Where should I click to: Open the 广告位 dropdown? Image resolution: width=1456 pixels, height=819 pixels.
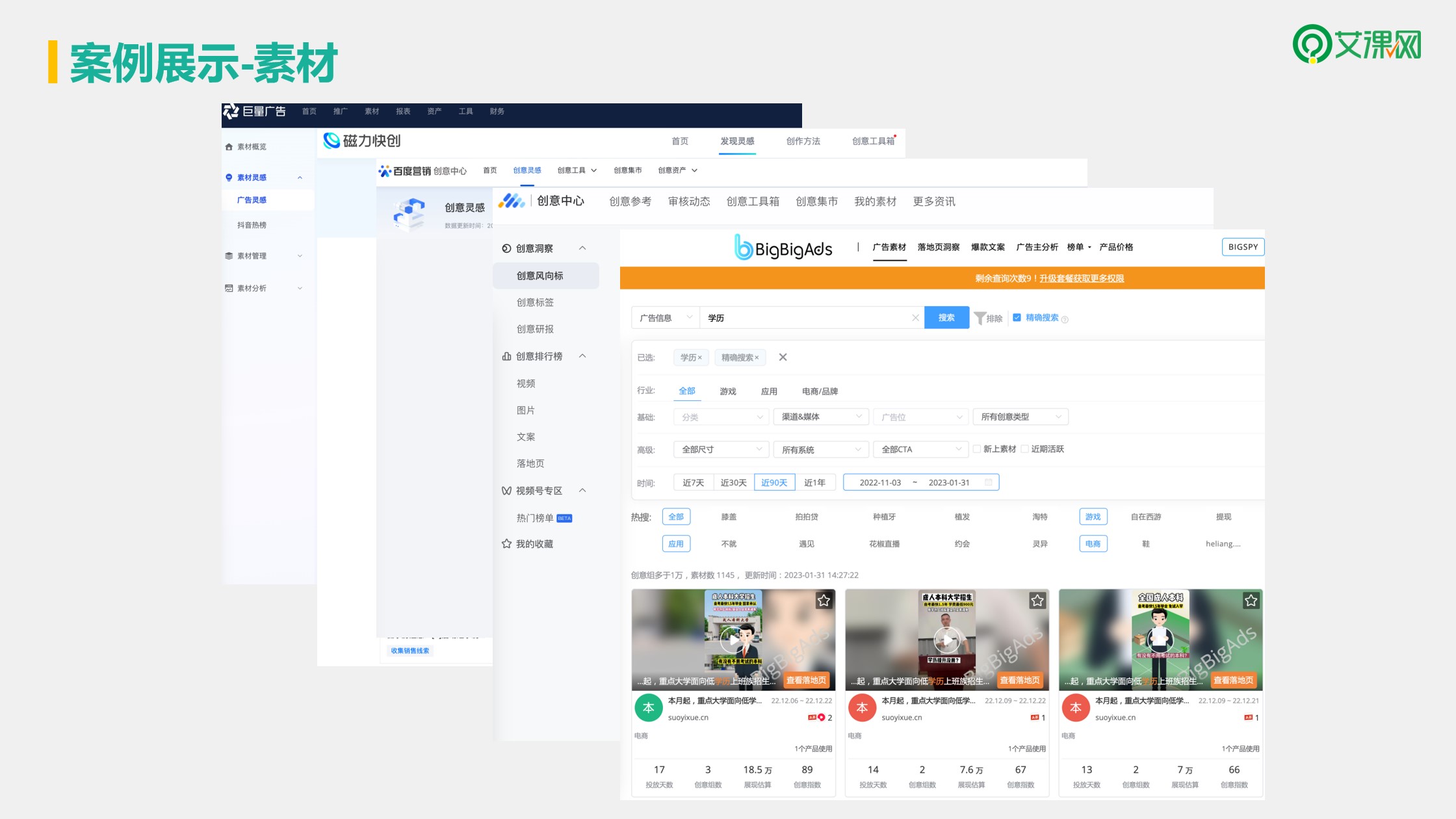(x=921, y=417)
